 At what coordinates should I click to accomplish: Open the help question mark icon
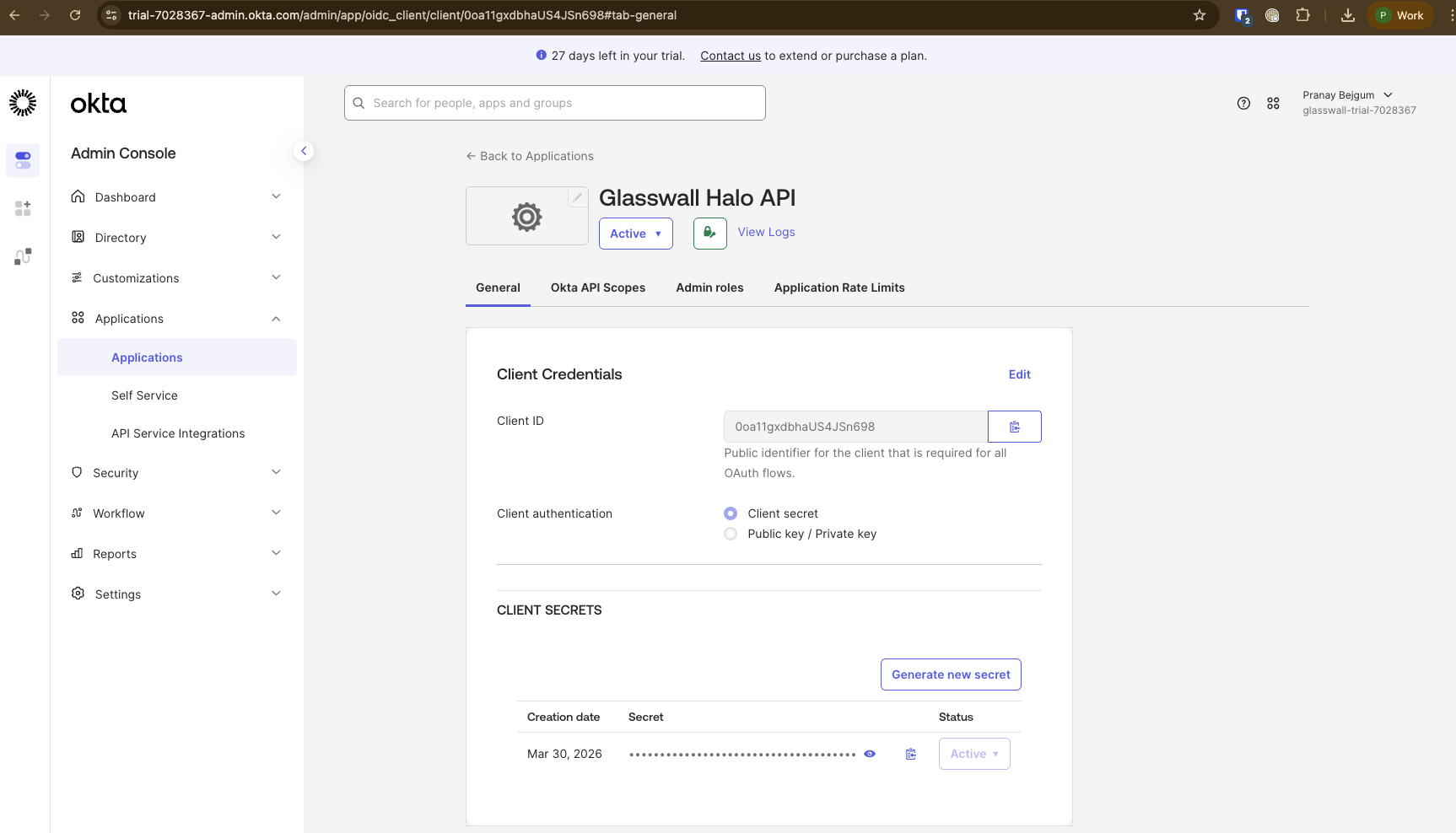[1243, 103]
